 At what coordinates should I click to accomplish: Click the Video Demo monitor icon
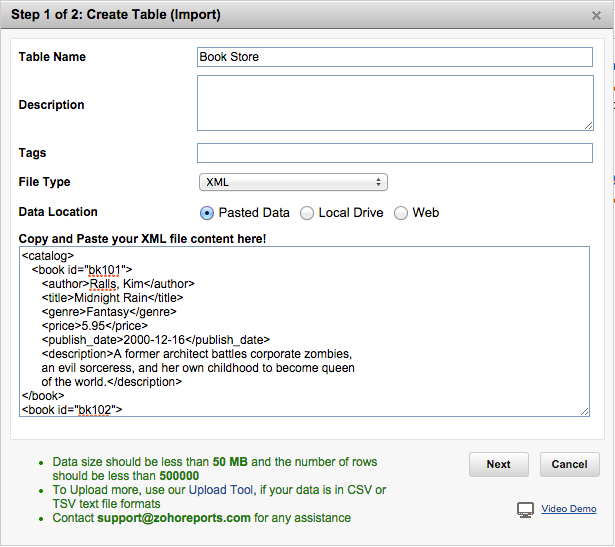tap(525, 510)
